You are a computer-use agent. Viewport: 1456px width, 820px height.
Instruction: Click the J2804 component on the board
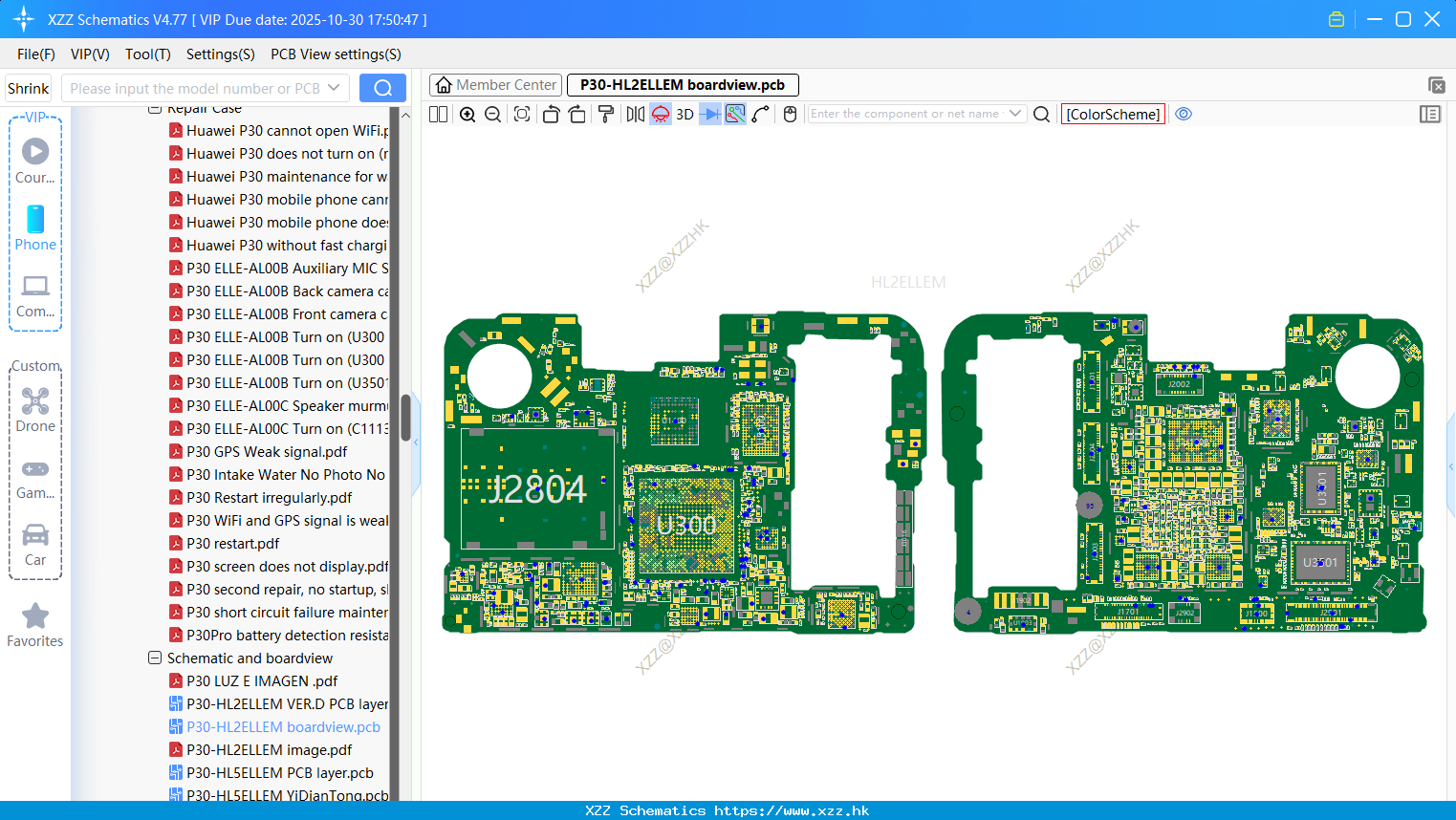tap(537, 488)
